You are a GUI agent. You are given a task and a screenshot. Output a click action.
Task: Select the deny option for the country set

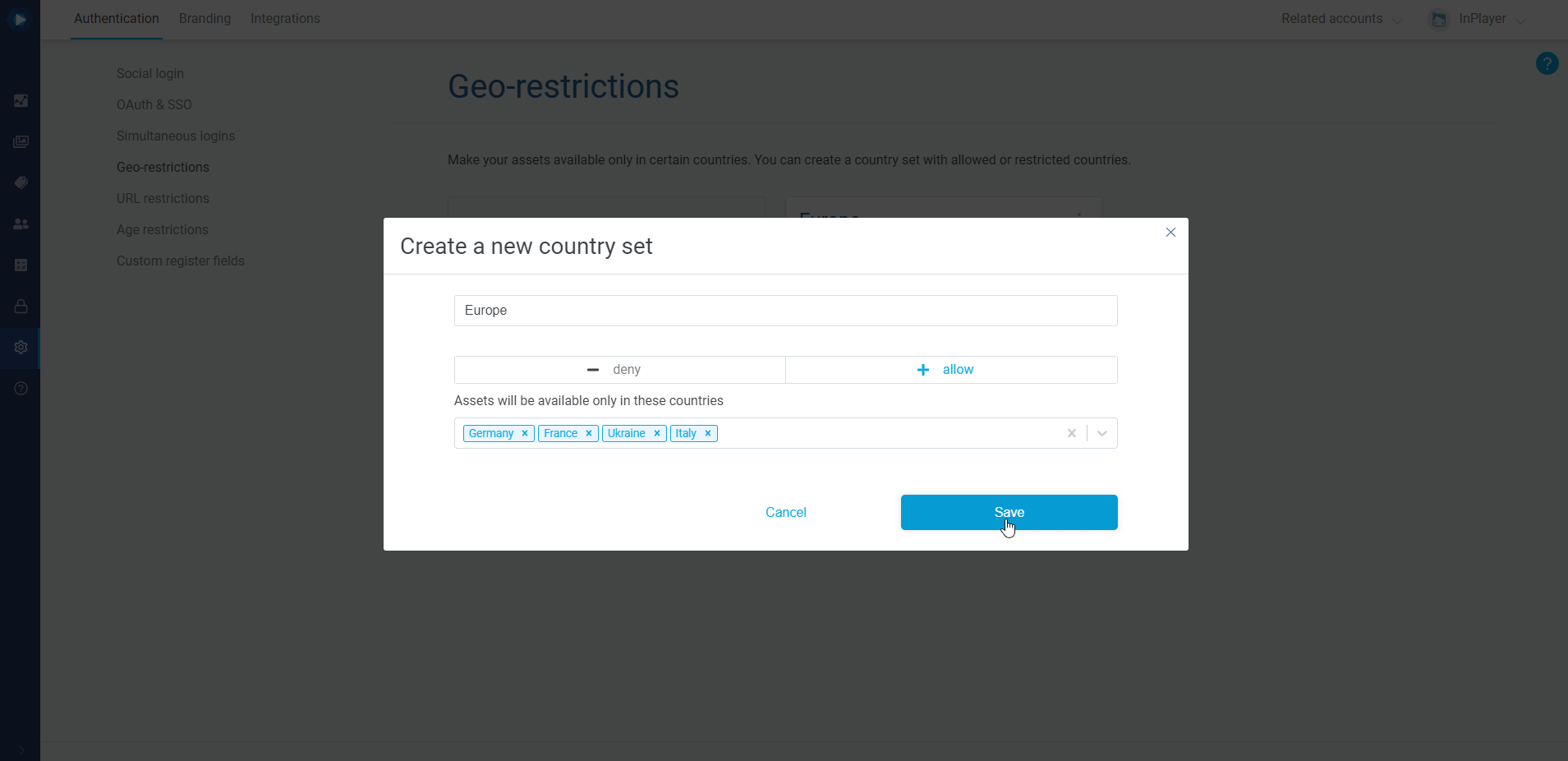coord(618,369)
